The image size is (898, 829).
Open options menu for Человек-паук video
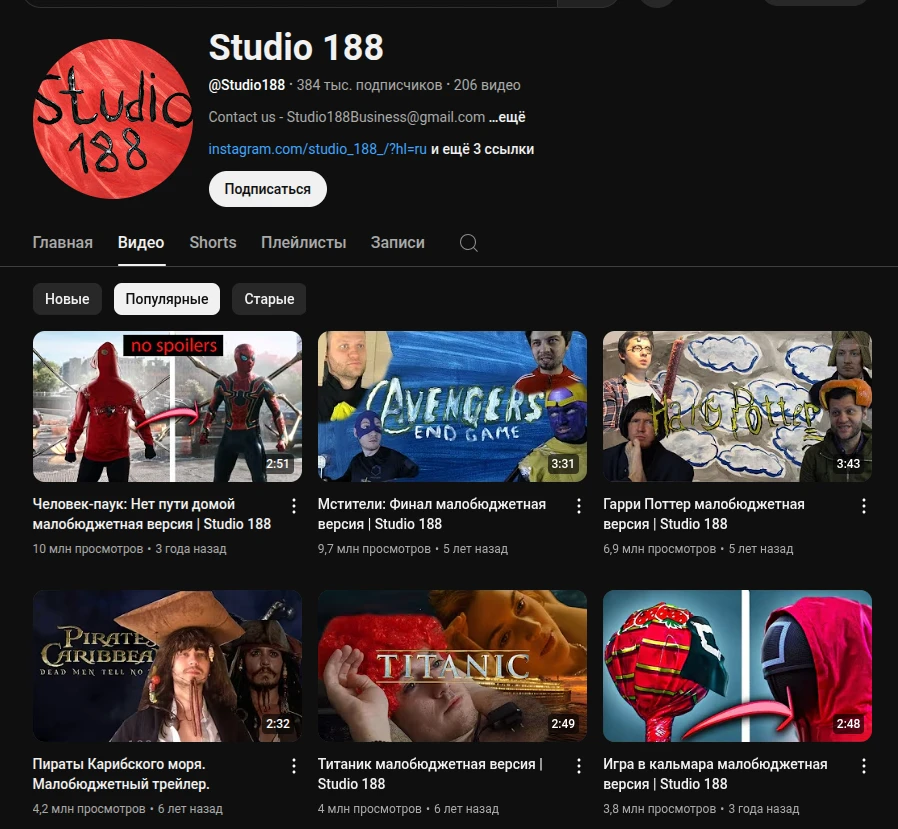[x=294, y=506]
